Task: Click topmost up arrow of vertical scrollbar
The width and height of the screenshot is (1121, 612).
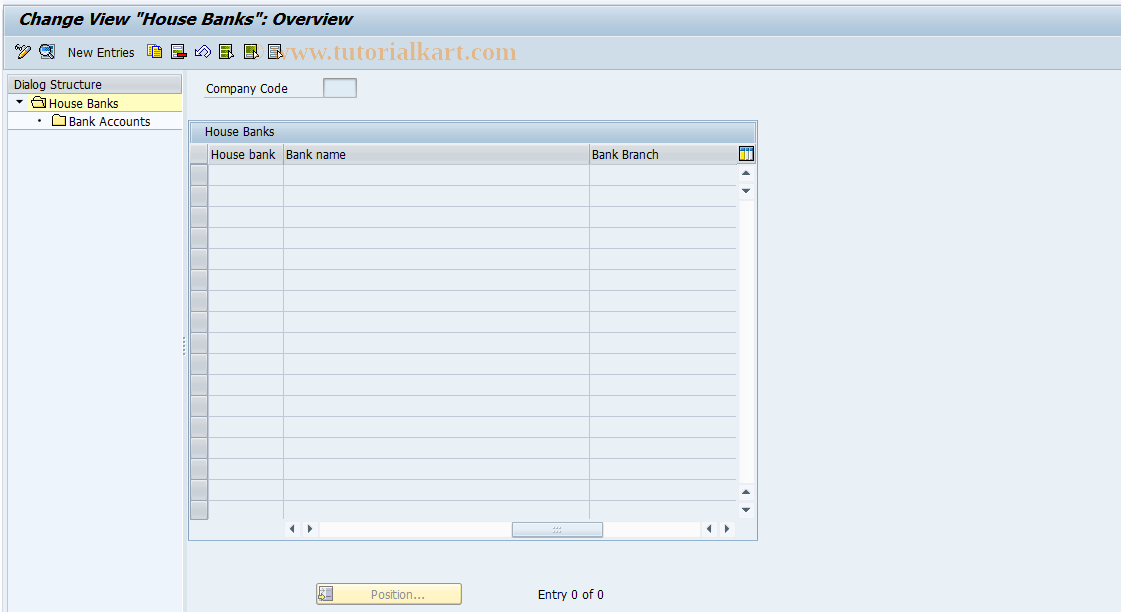Action: tap(746, 173)
